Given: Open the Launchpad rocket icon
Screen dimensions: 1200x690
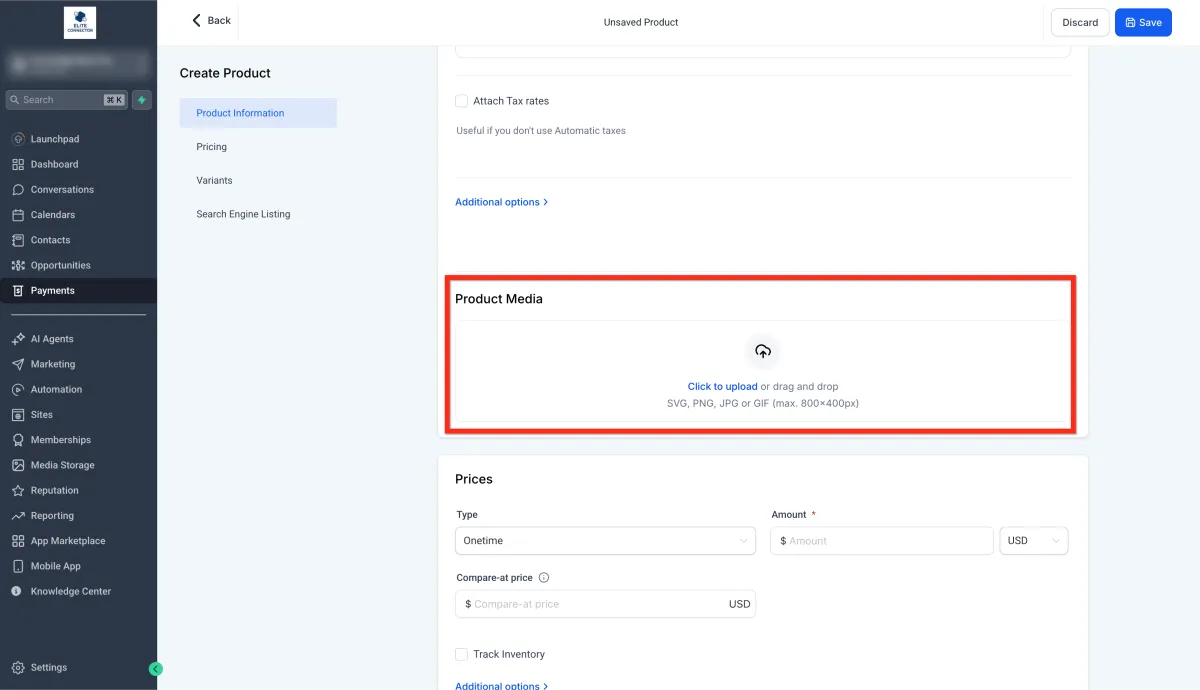Looking at the screenshot, I should [x=18, y=139].
